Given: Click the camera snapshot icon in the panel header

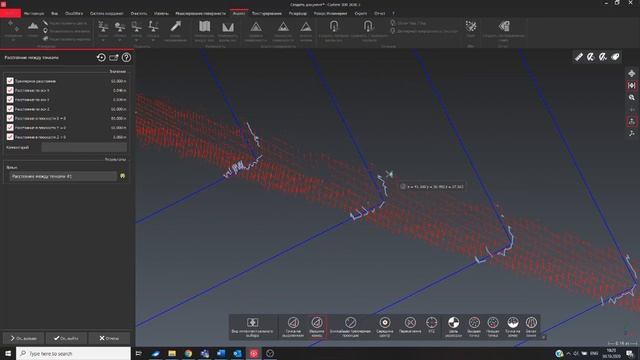Looking at the screenshot, I should point(113,58).
